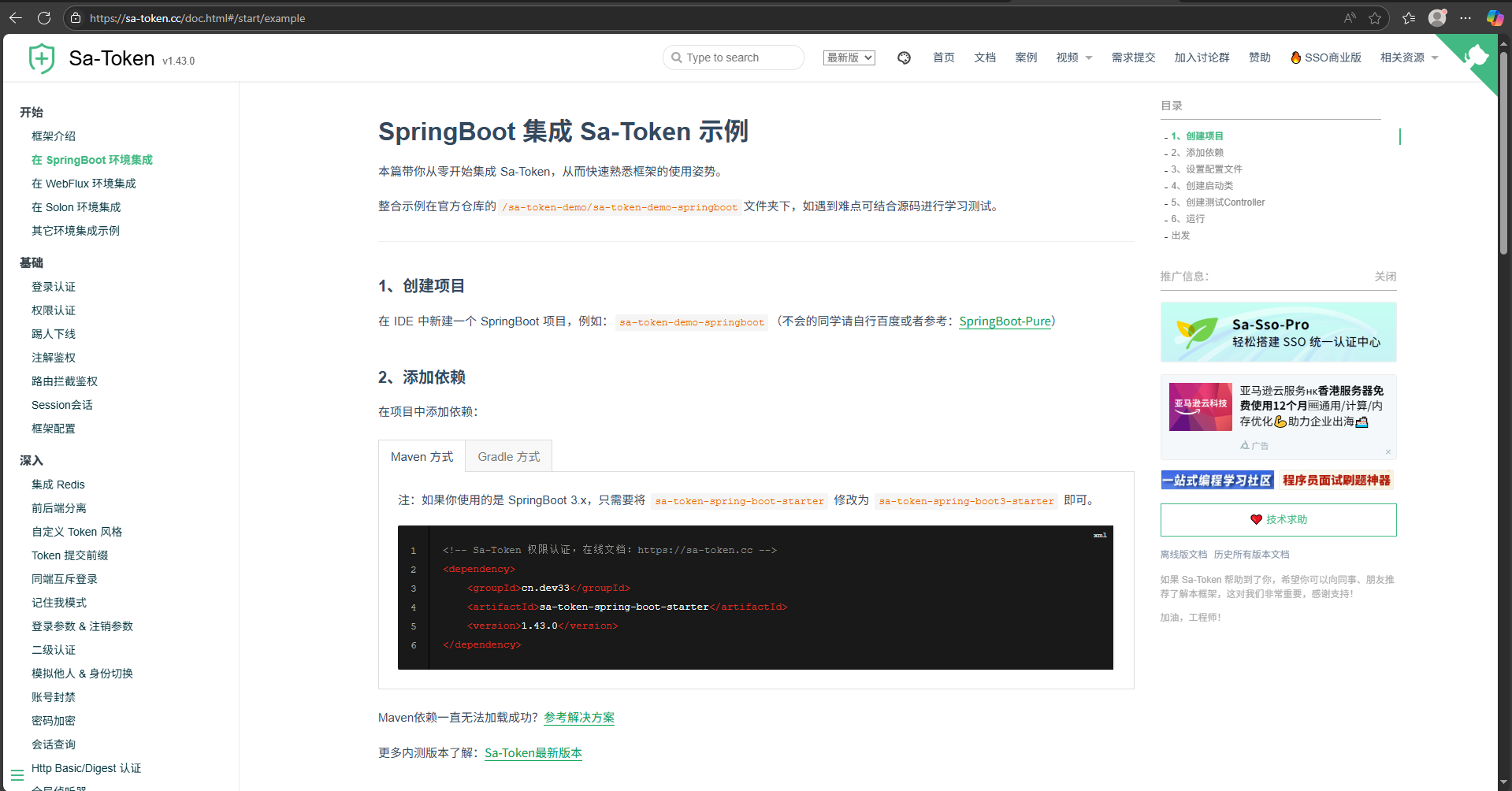
Task: Open the browser settings ellipsis menu
Action: (x=1466, y=17)
